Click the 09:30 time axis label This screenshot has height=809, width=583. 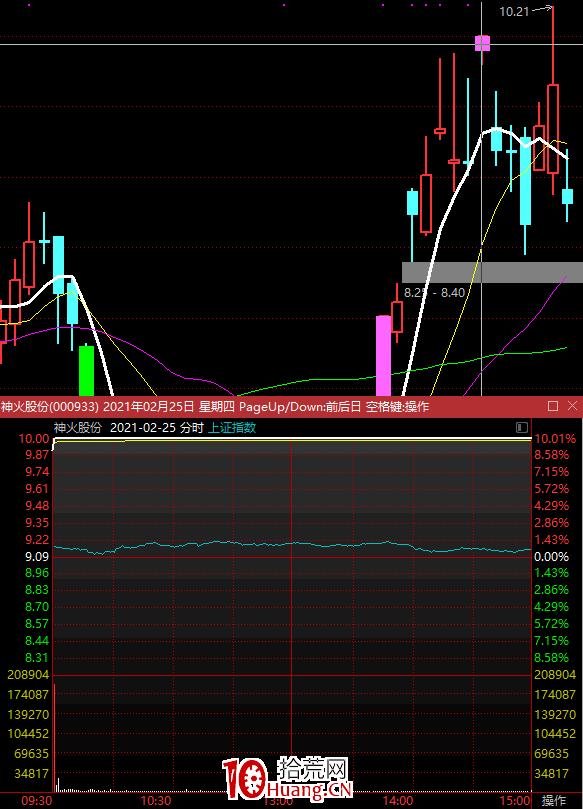(37, 801)
